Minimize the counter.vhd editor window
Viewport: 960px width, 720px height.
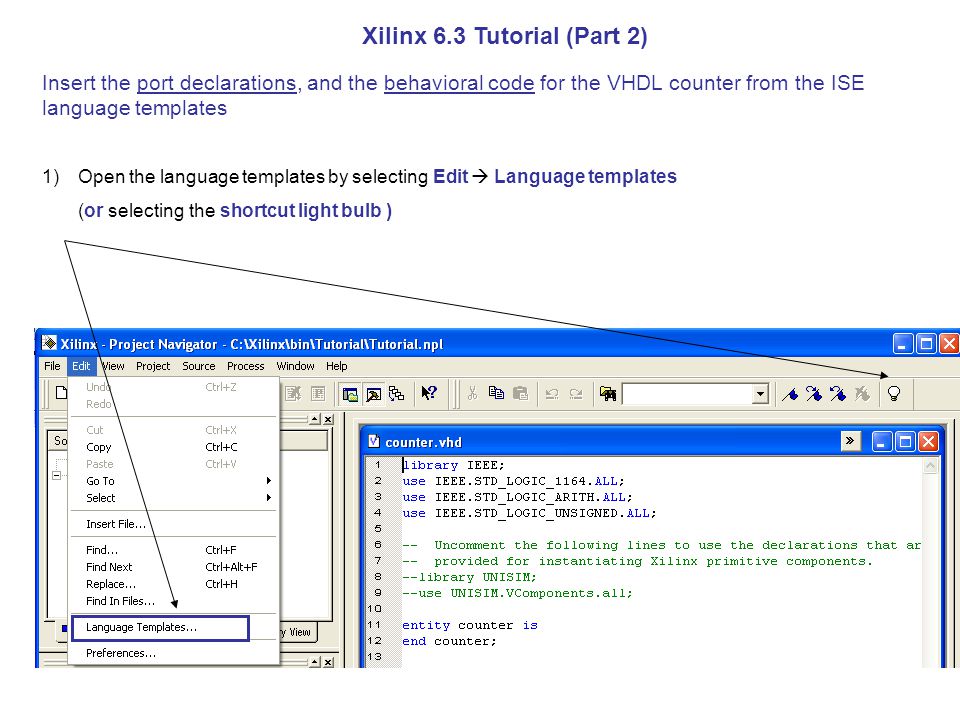coord(882,441)
